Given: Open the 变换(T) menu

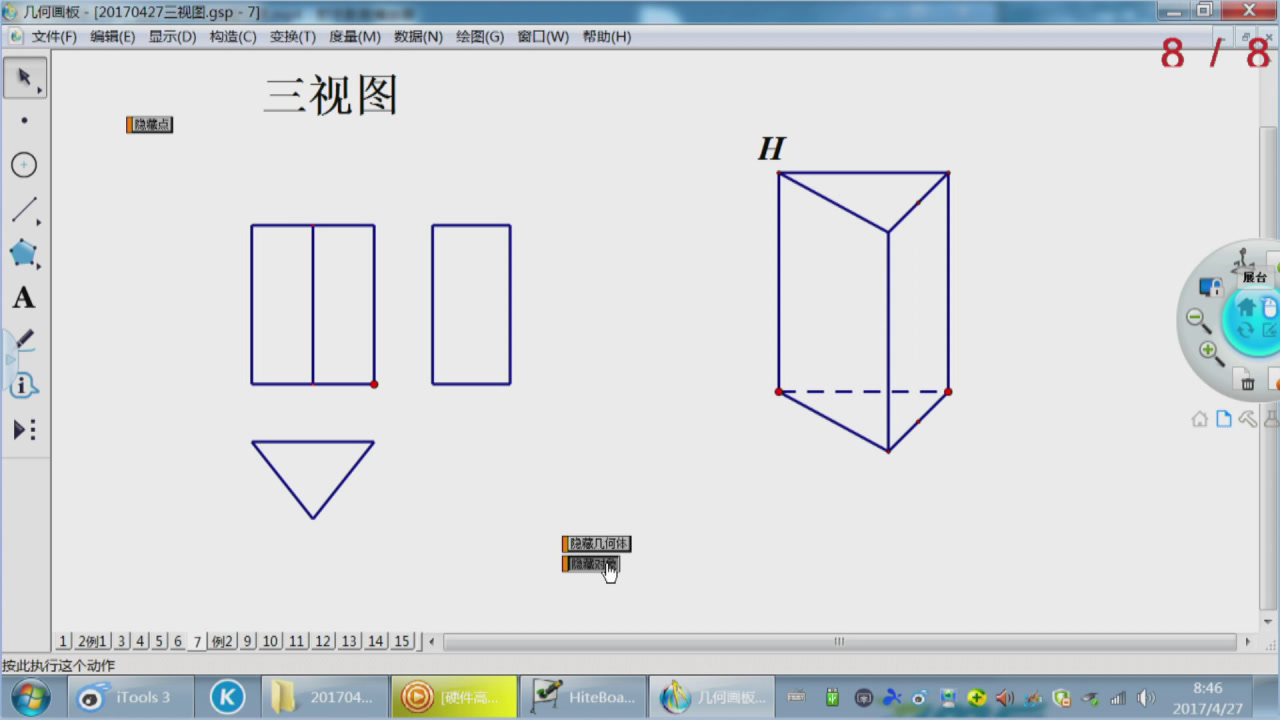Looking at the screenshot, I should (292, 36).
